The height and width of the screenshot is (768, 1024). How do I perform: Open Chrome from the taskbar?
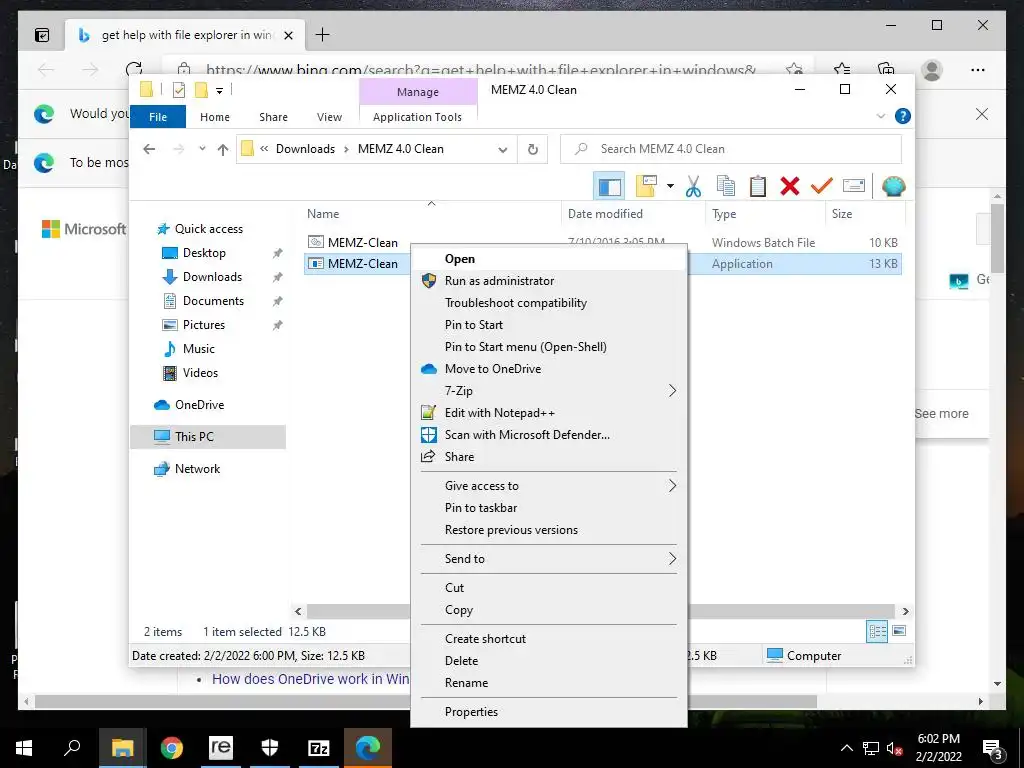click(172, 748)
